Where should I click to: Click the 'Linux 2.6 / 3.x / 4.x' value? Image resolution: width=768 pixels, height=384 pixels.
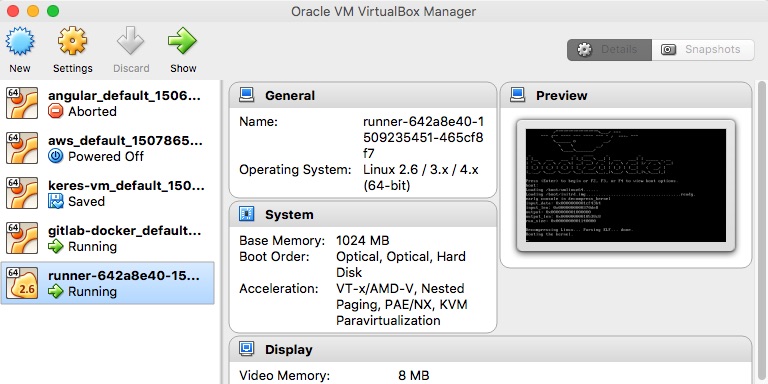coord(421,170)
